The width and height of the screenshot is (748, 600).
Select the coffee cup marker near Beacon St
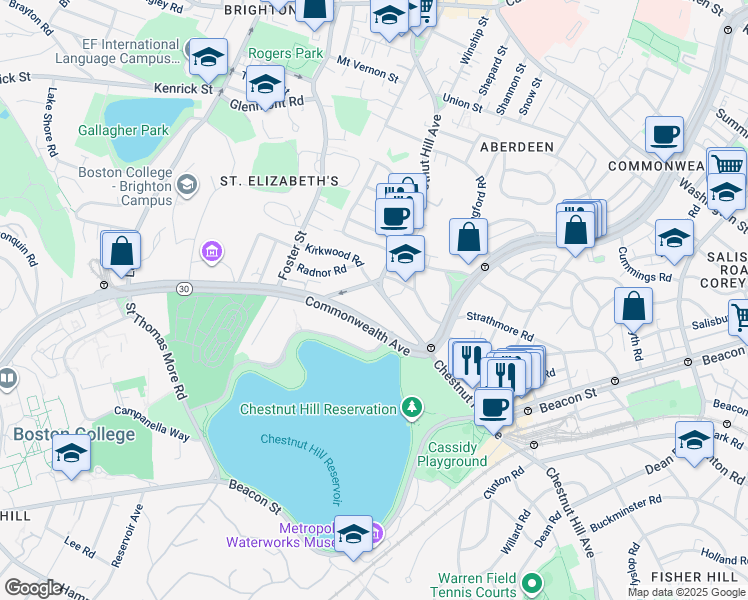[x=494, y=410]
